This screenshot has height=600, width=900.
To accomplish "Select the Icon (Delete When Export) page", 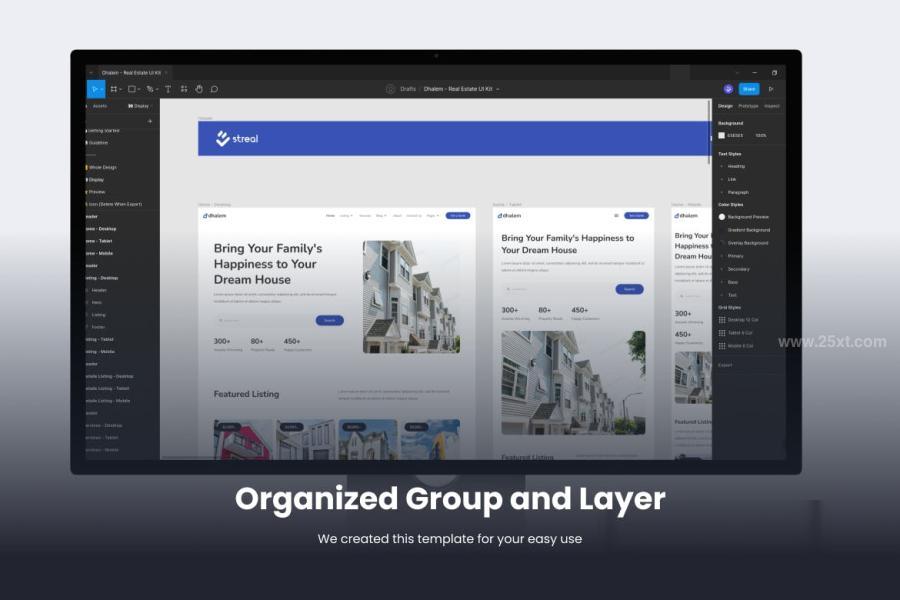I will 114,204.
